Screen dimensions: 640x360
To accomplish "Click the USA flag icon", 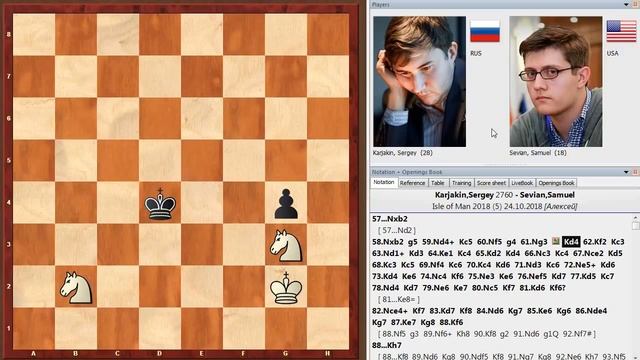I will click(x=621, y=31).
